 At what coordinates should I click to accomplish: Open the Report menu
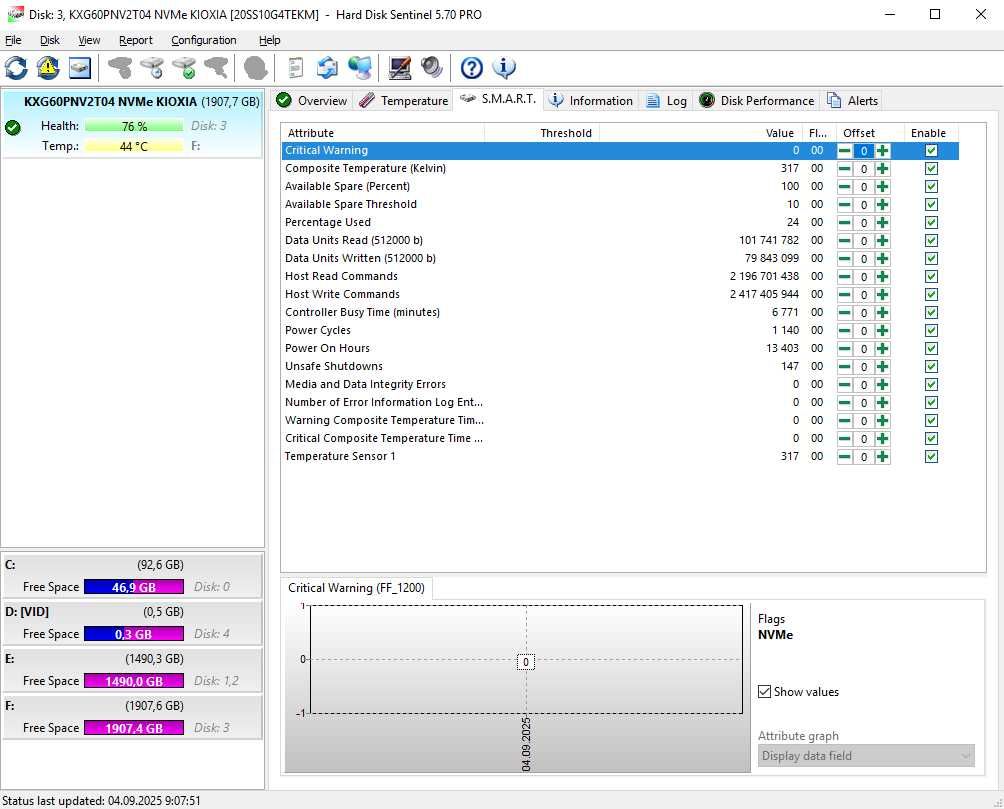[136, 40]
